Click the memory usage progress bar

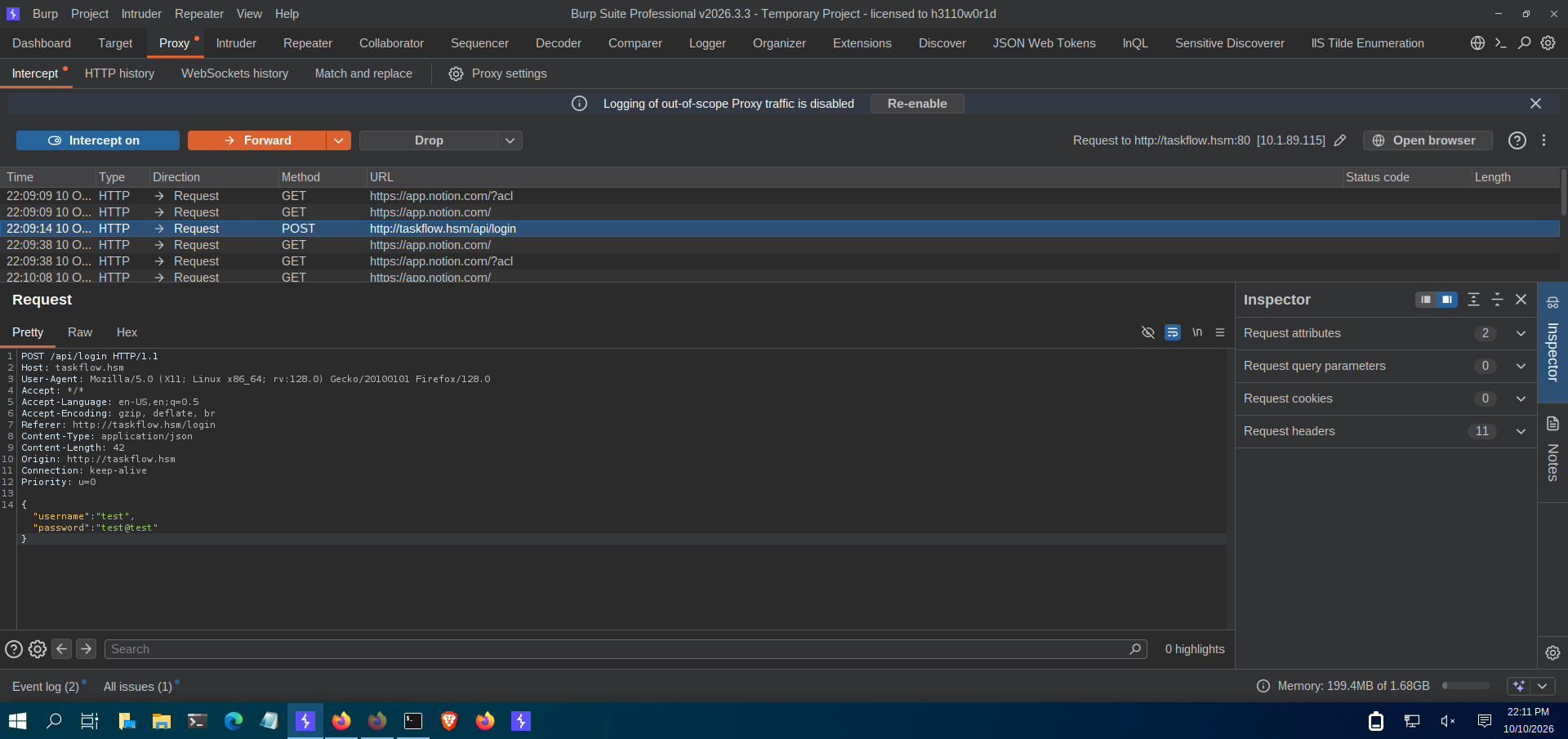pyautogui.click(x=1466, y=686)
